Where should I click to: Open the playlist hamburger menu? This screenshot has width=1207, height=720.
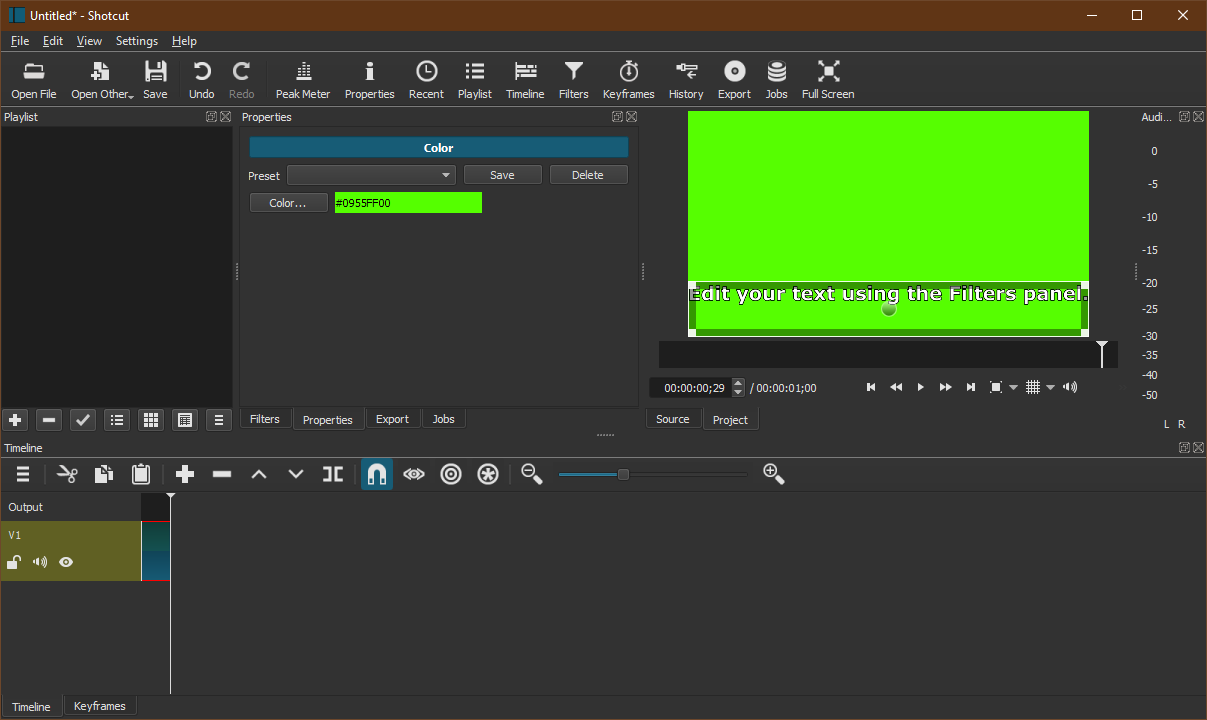(219, 420)
